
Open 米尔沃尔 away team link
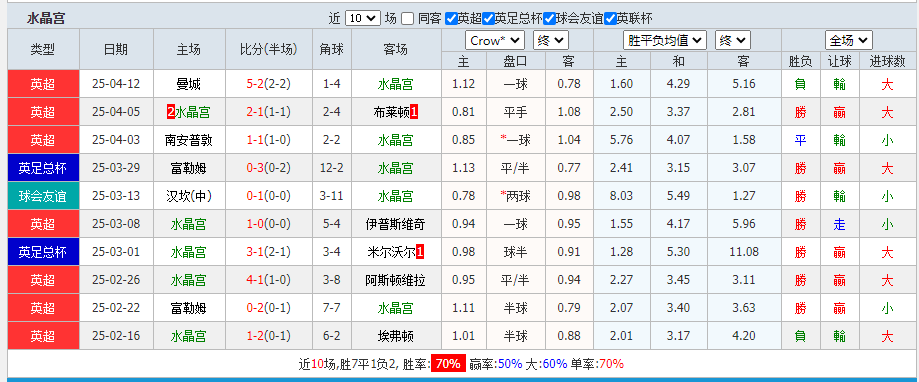pos(391,252)
